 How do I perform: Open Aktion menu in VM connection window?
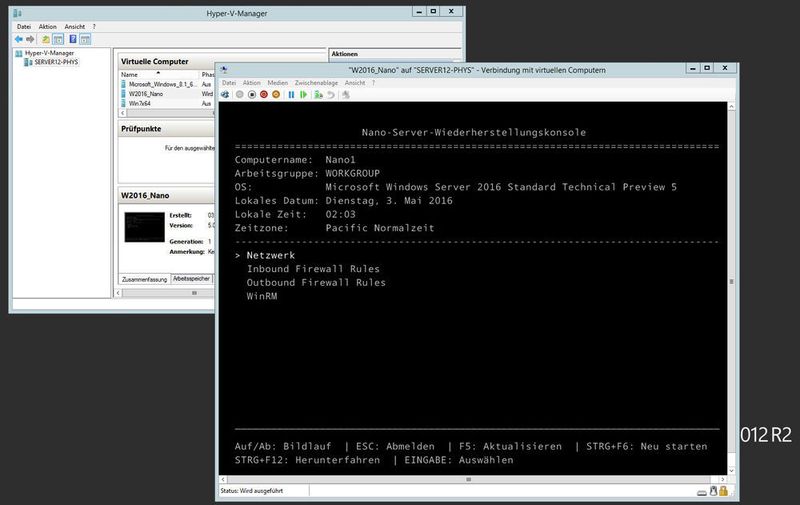pyautogui.click(x=252, y=83)
